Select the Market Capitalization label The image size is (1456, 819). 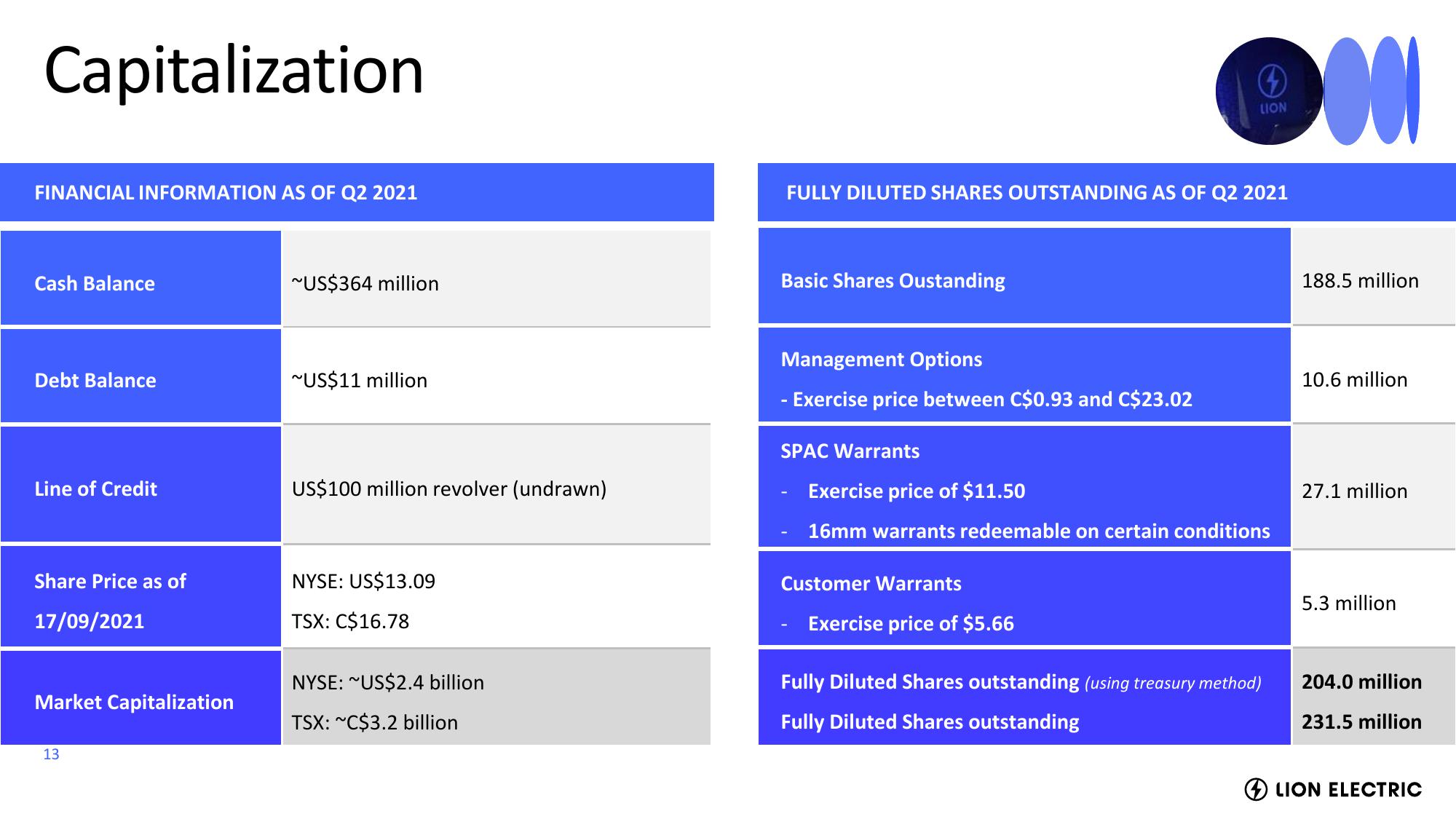[134, 702]
